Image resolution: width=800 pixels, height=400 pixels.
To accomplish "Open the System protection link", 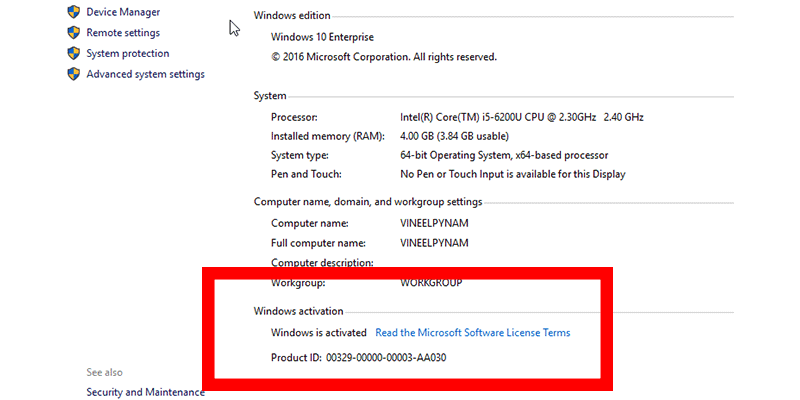I will click(127, 54).
